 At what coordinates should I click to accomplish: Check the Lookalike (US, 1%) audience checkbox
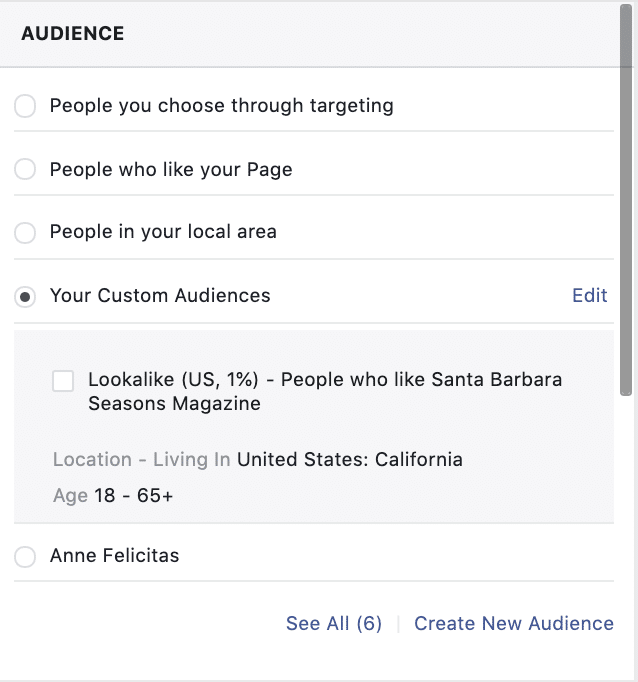click(x=63, y=381)
